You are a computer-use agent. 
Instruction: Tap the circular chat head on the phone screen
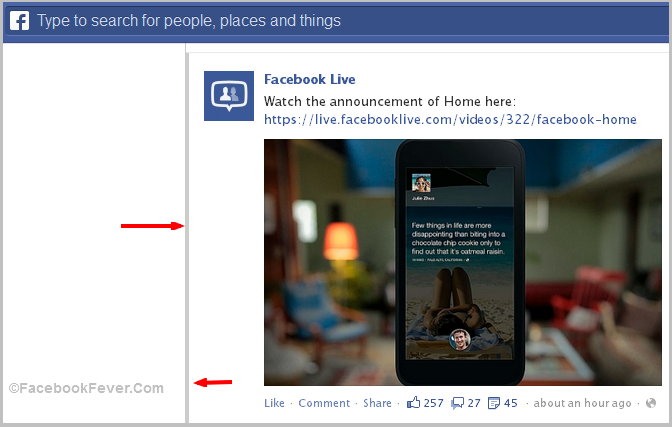[459, 340]
